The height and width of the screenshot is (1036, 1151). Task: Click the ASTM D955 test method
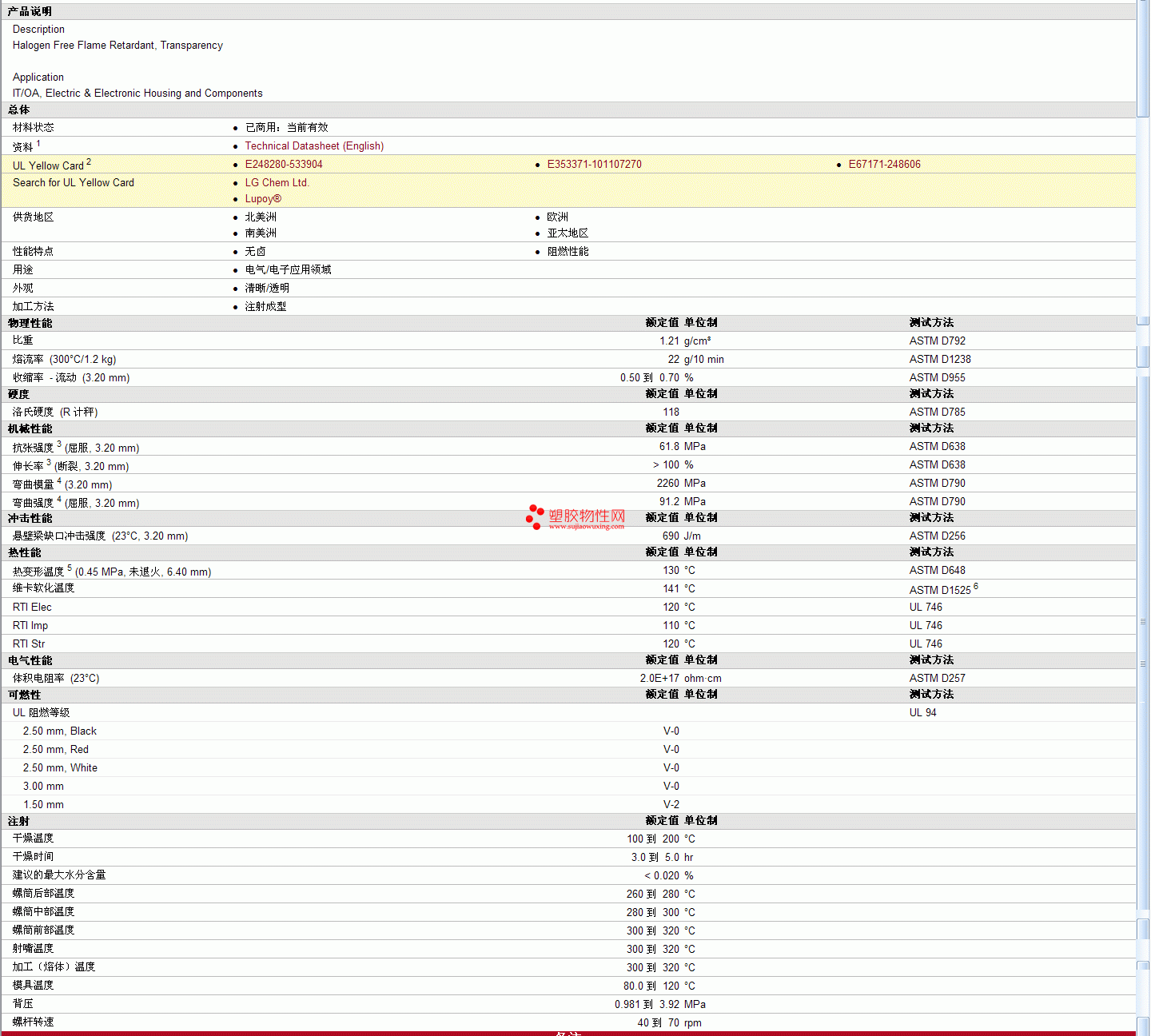938,378
